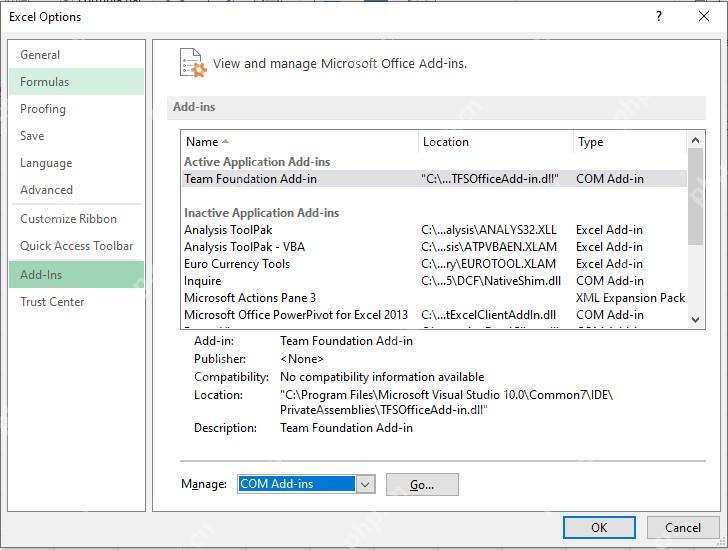
Task: Select the Formulas category
Action: click(76, 82)
